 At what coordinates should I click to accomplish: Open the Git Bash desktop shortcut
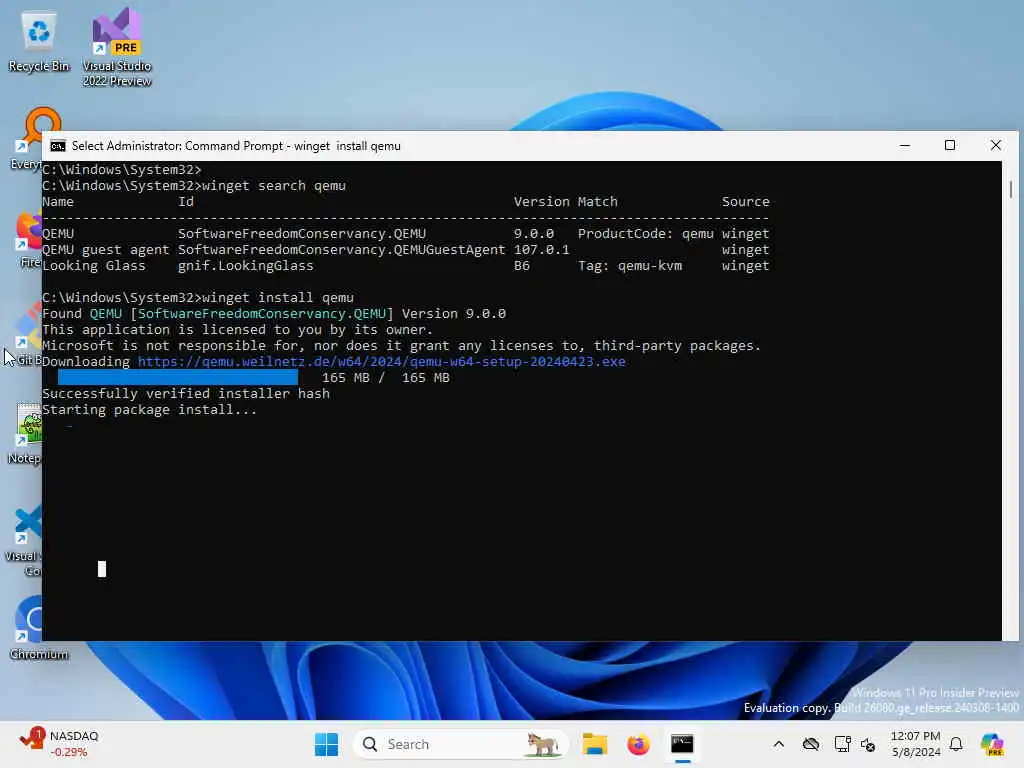pyautogui.click(x=26, y=334)
